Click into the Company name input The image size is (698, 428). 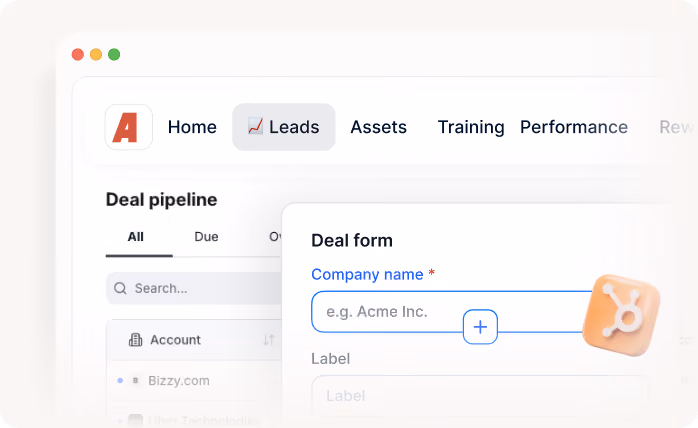pos(451,312)
